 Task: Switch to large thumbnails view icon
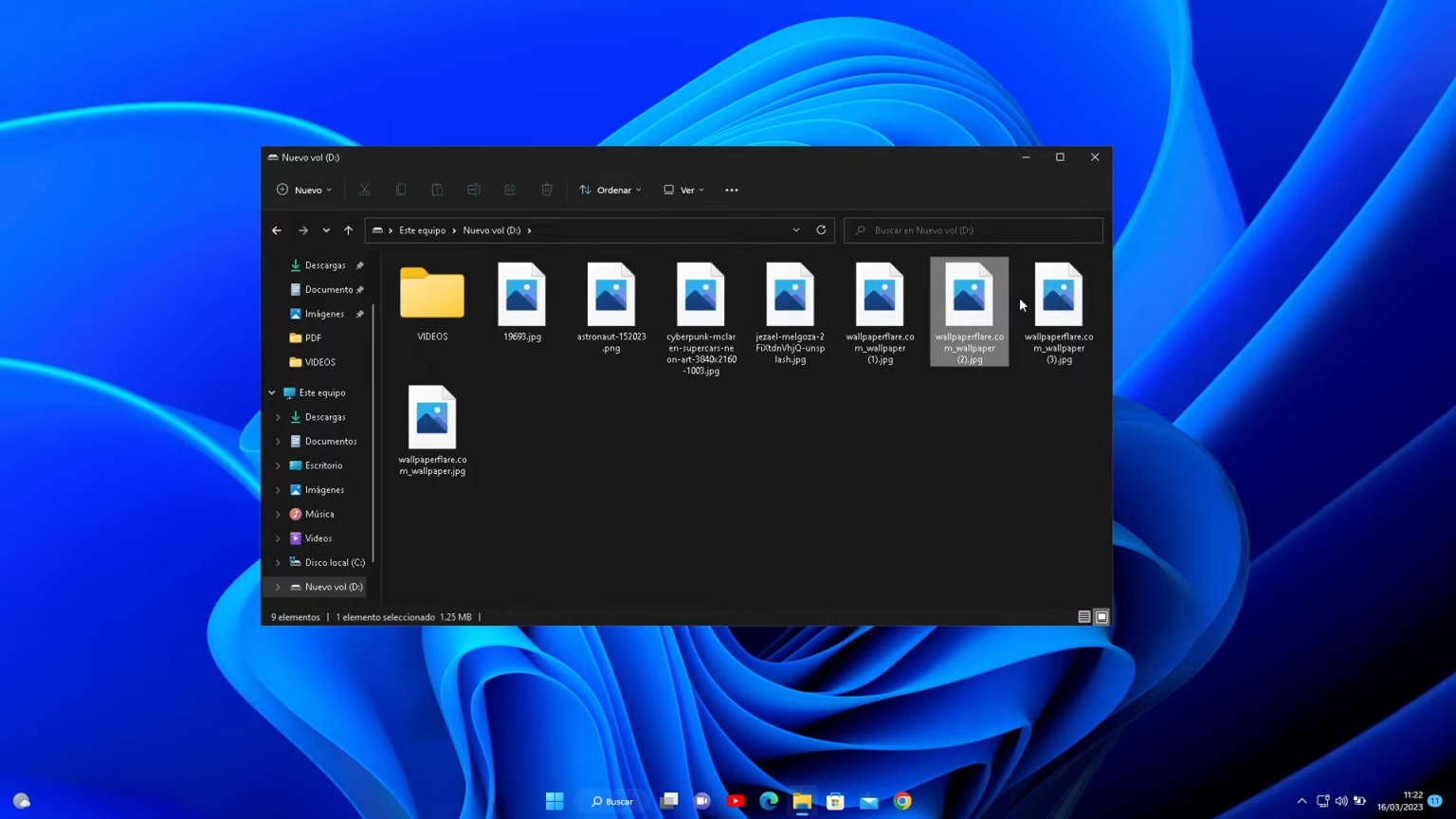(1101, 617)
